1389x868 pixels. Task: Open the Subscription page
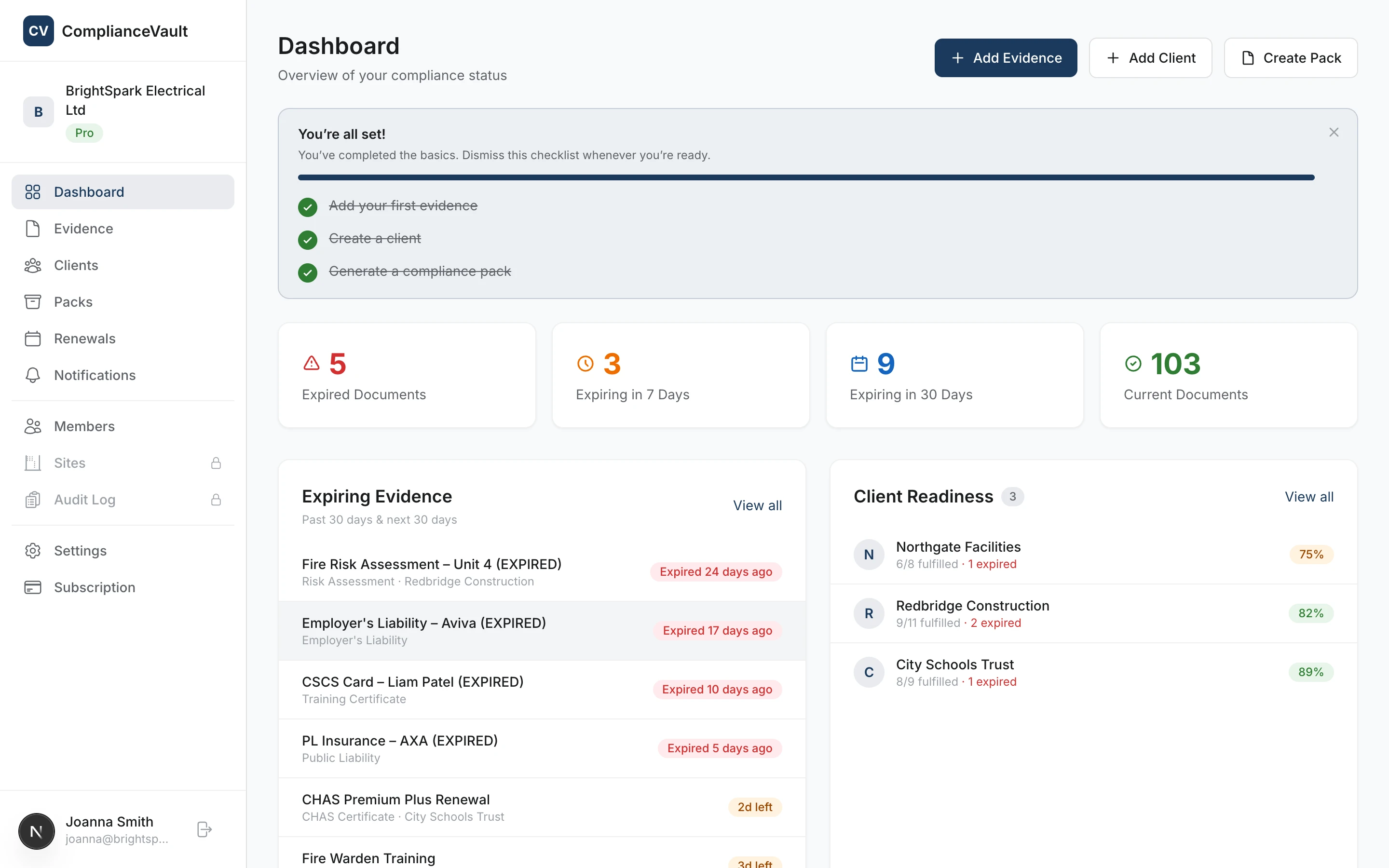94,587
